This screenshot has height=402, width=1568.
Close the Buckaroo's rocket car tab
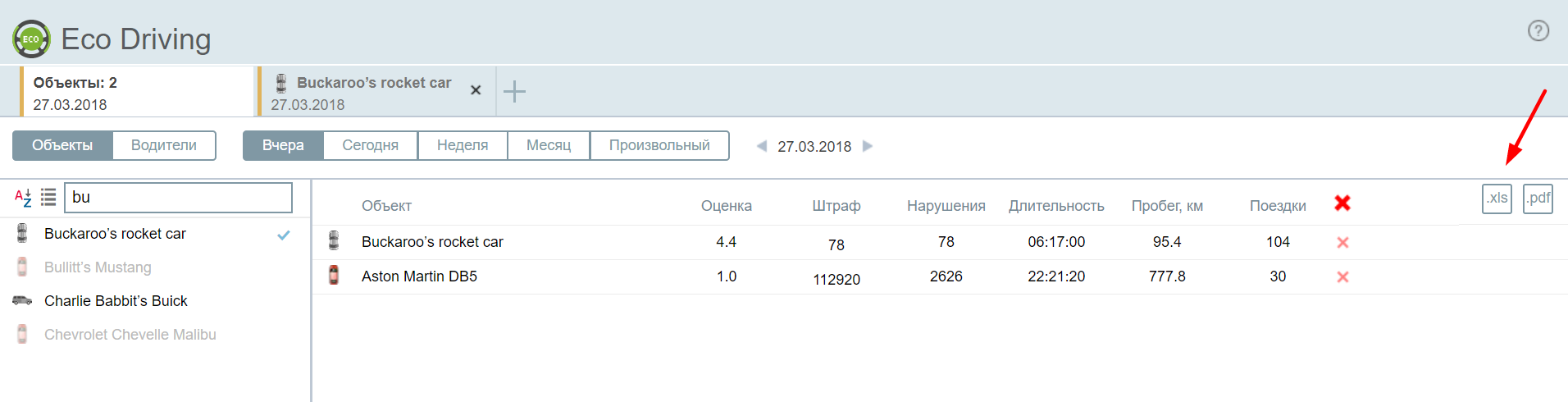pos(476,90)
